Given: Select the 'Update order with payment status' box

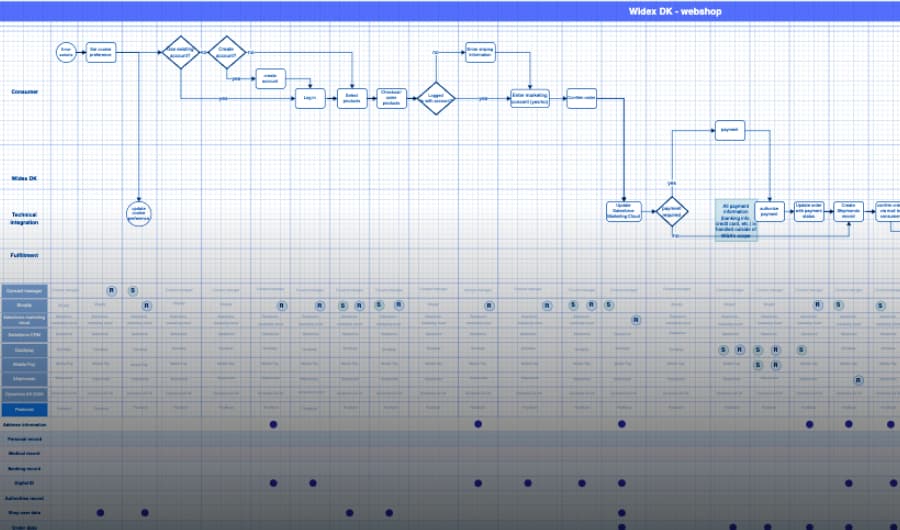Looking at the screenshot, I should (x=809, y=211).
